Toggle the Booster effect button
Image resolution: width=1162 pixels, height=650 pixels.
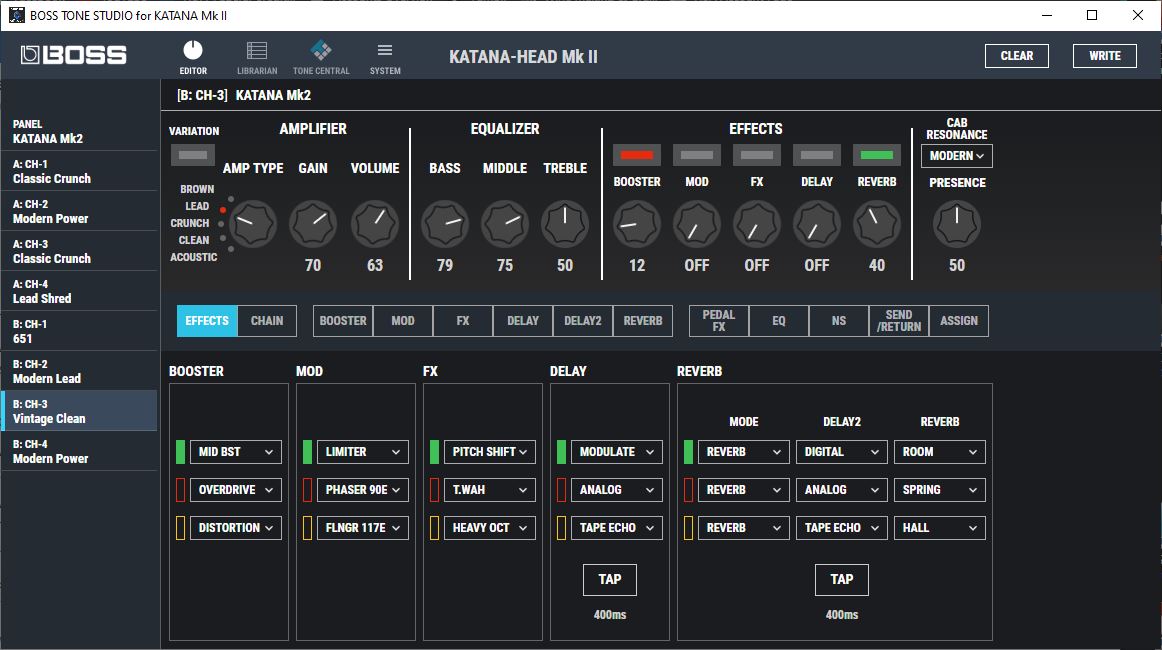tap(637, 155)
